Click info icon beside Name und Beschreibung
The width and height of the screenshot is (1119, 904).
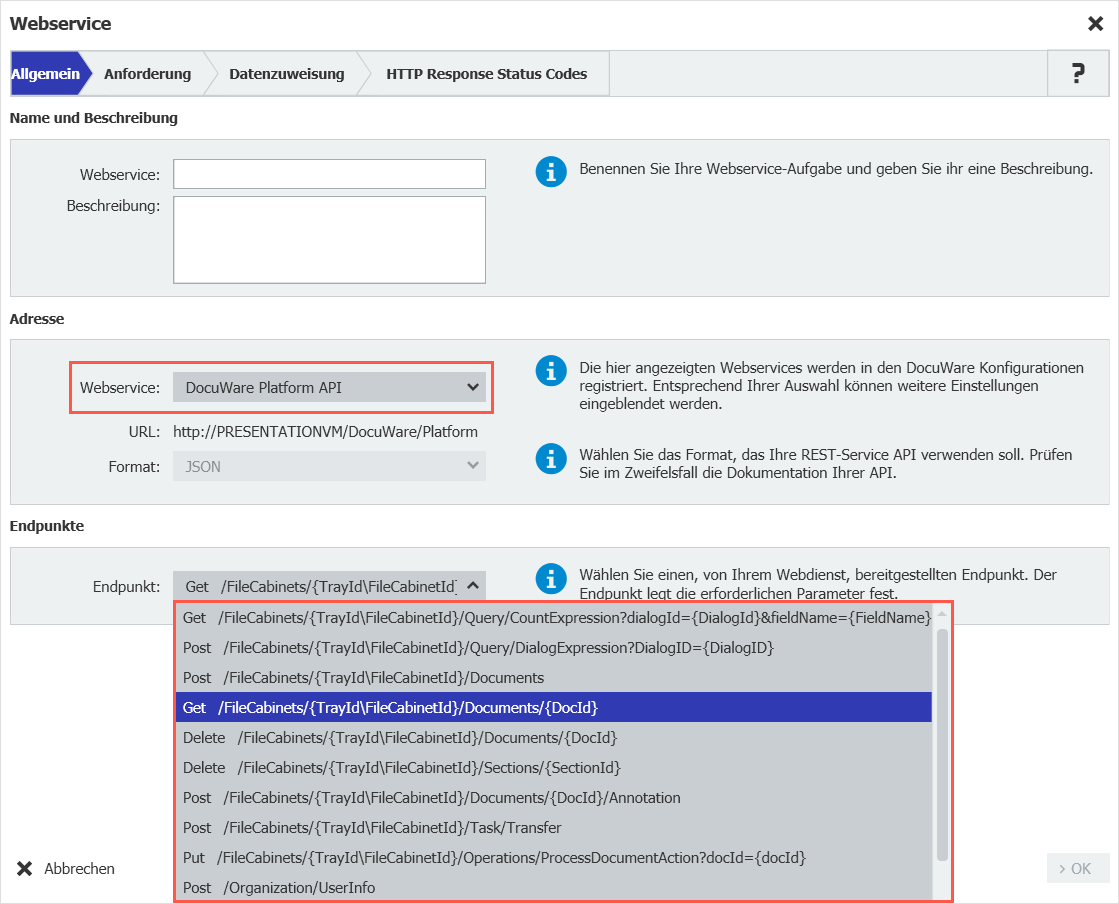point(551,171)
